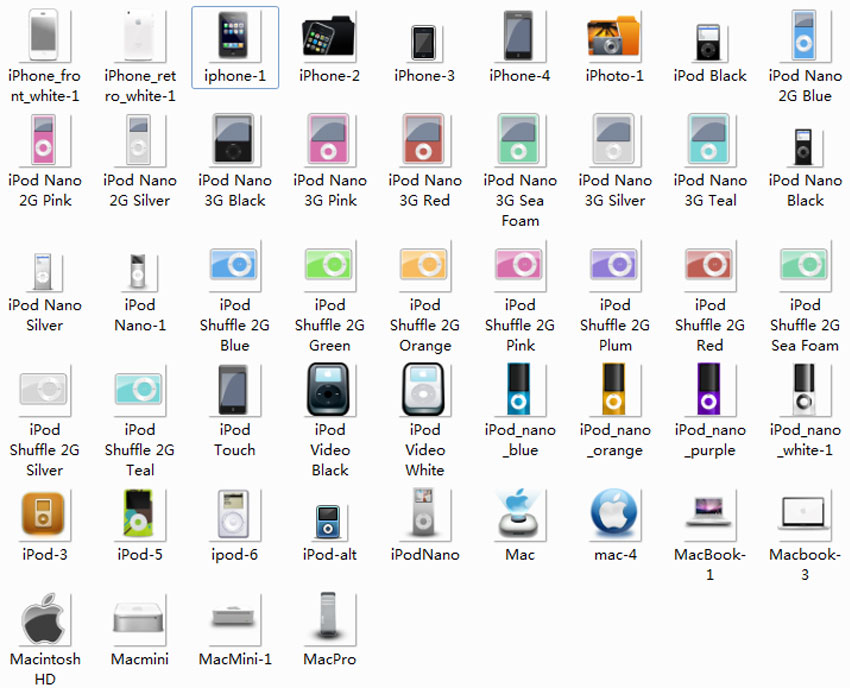Image resolution: width=850 pixels, height=699 pixels.
Task: Choose the iPod Shuffle 2G Red icon
Action: click(709, 264)
